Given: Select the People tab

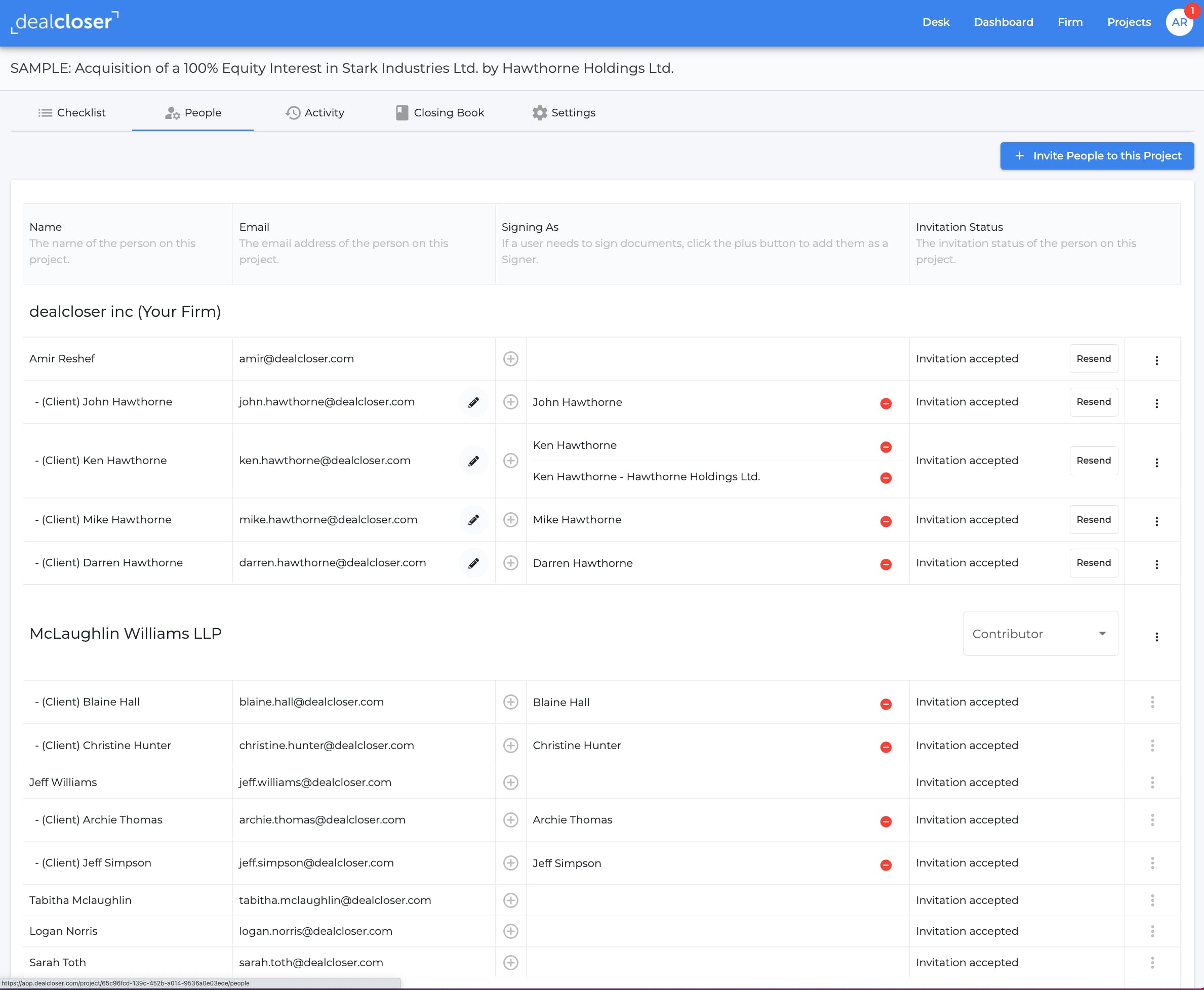Looking at the screenshot, I should coord(193,113).
